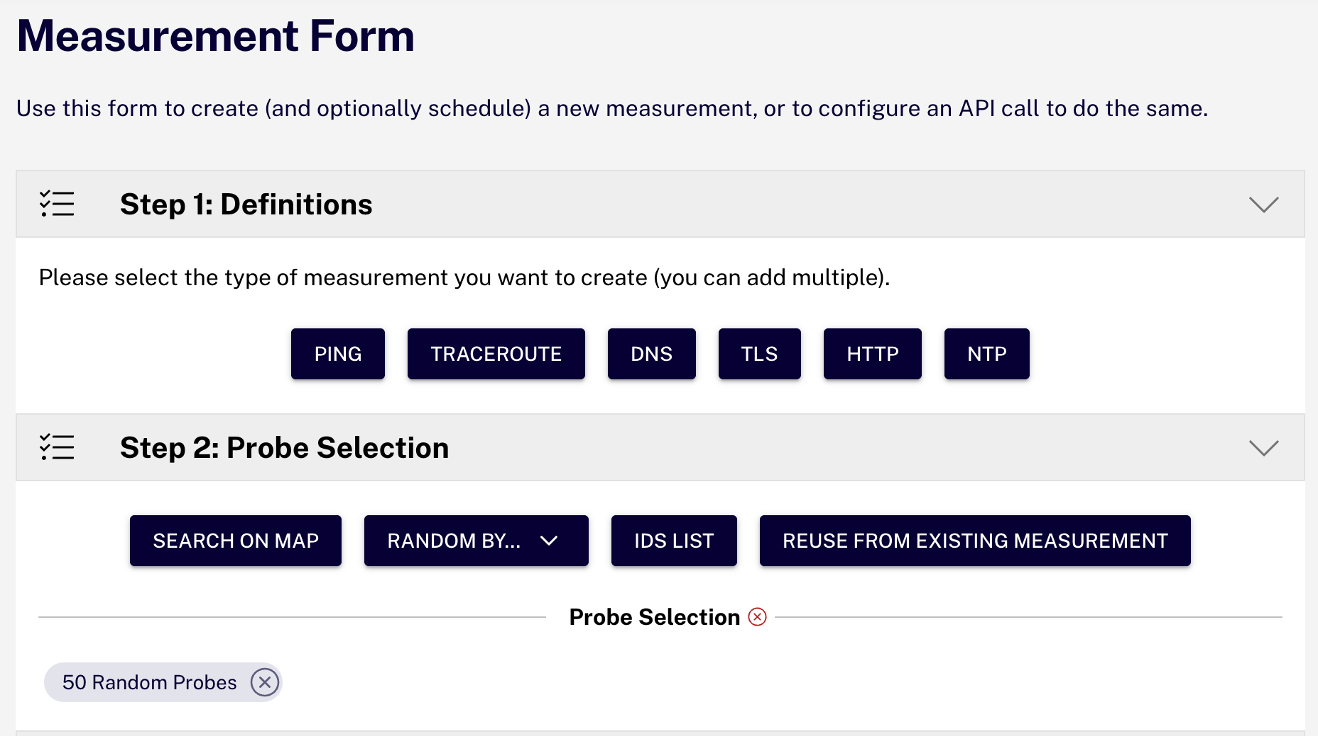Collapse the Step 1 Definitions chevron
Viewport: 1318px width, 736px height.
tap(1264, 204)
